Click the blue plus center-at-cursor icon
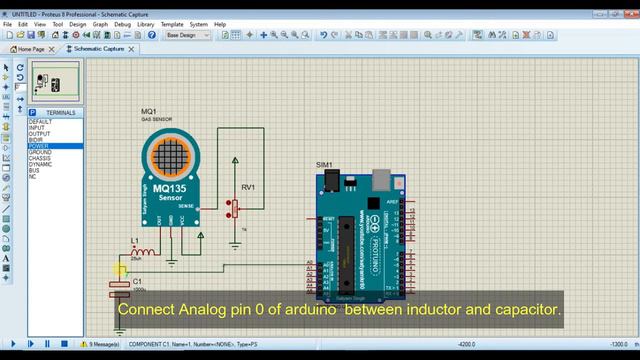Image resolution: width=640 pixels, height=360 pixels. coord(263,35)
